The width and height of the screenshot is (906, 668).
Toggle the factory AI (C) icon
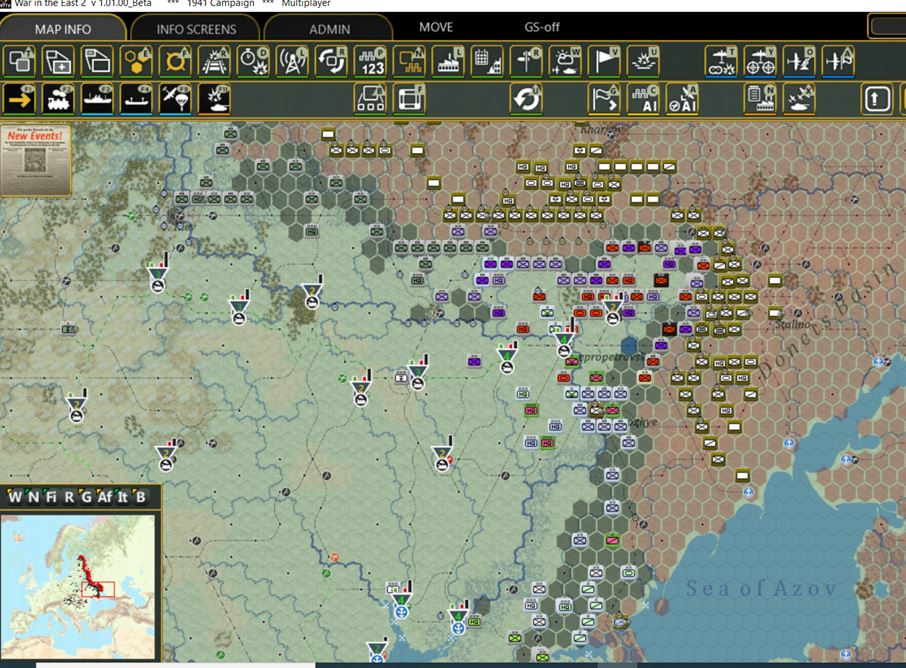(643, 99)
